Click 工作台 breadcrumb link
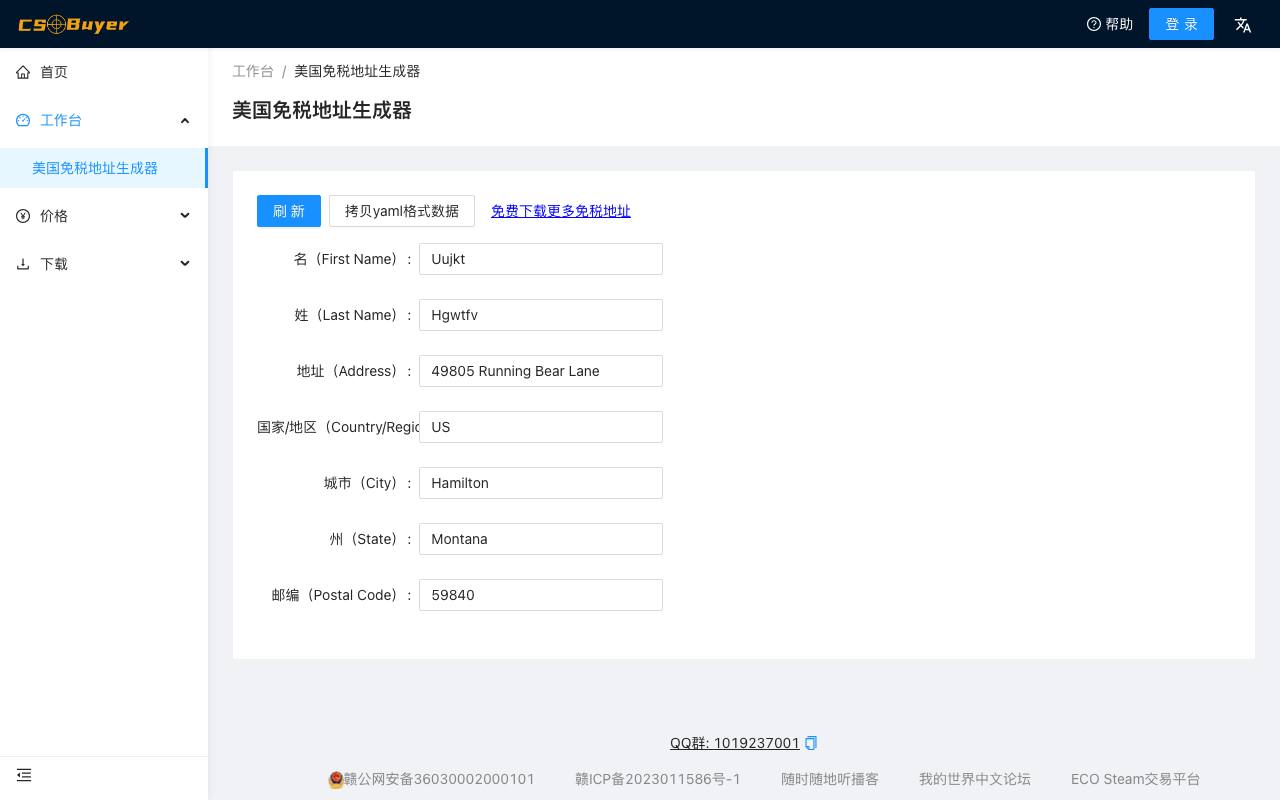 click(253, 71)
